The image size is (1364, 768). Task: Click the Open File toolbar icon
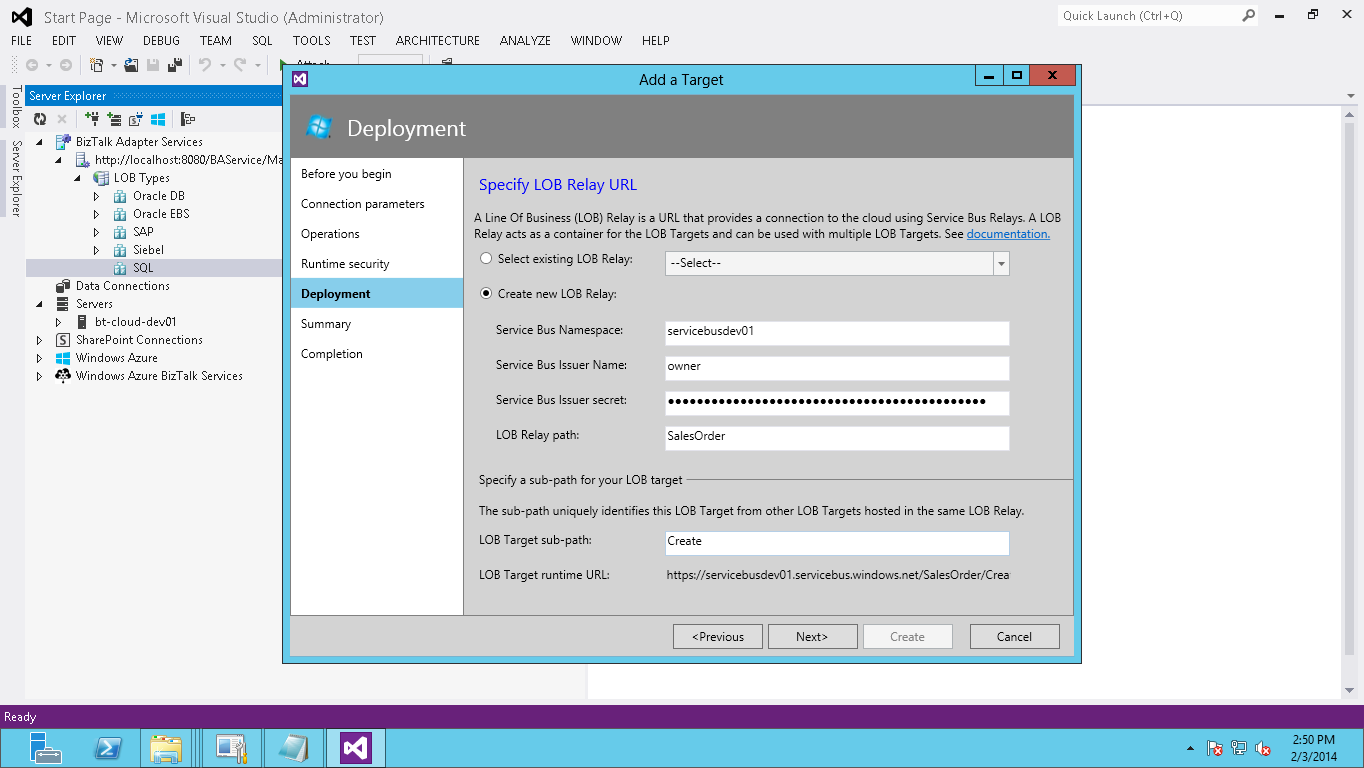click(131, 65)
